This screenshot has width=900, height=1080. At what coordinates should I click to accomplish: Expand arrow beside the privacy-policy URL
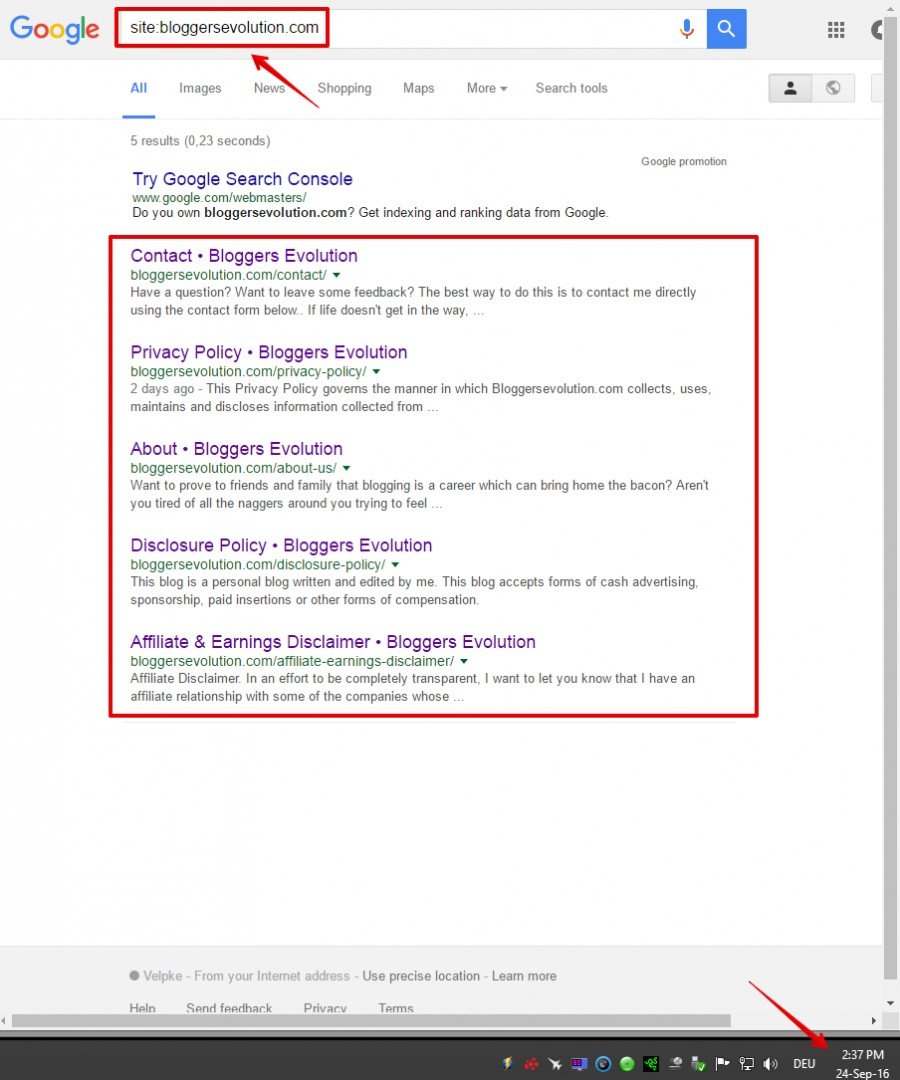[377, 371]
